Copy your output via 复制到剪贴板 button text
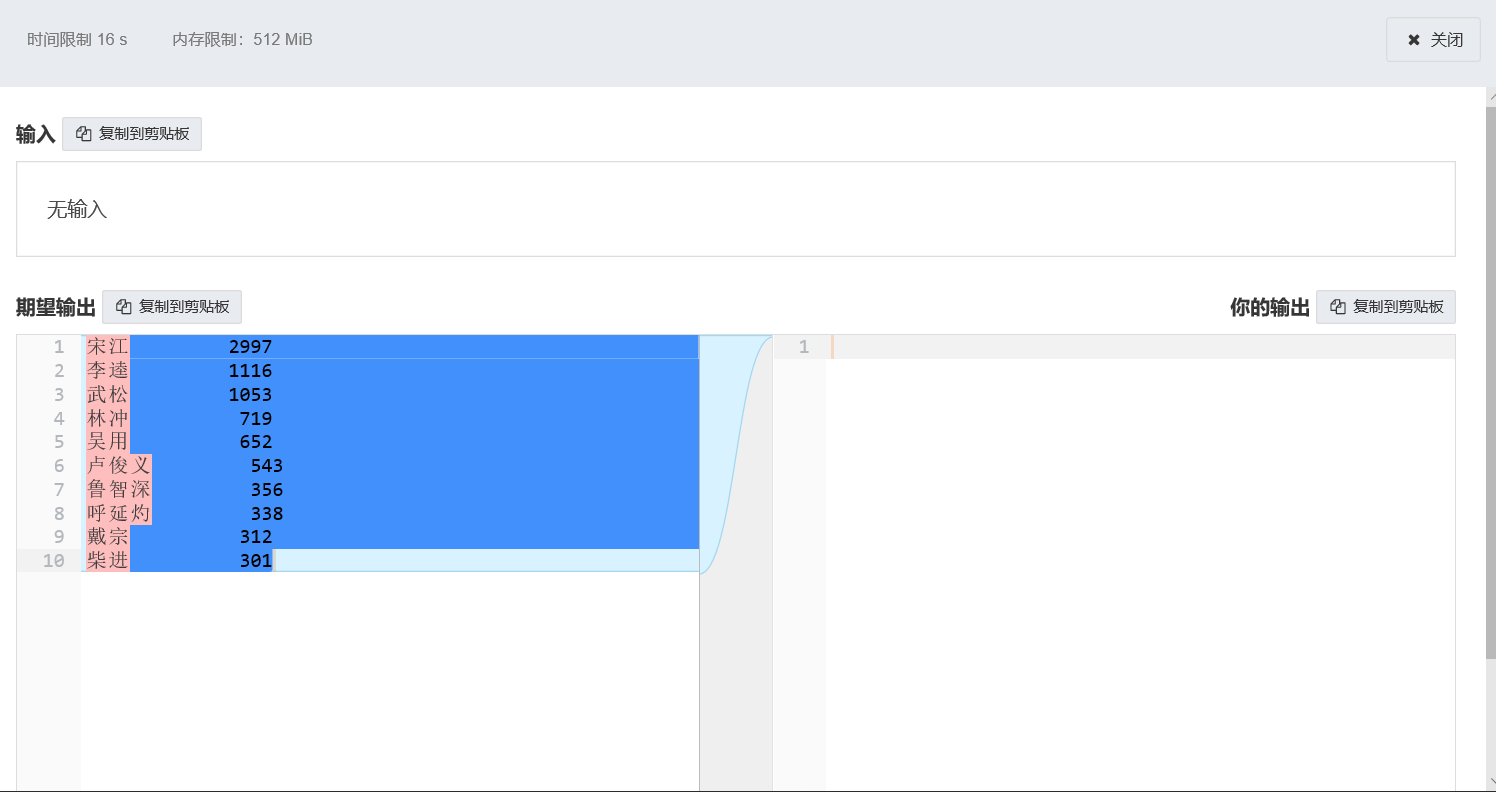Viewport: 1496px width, 792px height. click(1398, 307)
